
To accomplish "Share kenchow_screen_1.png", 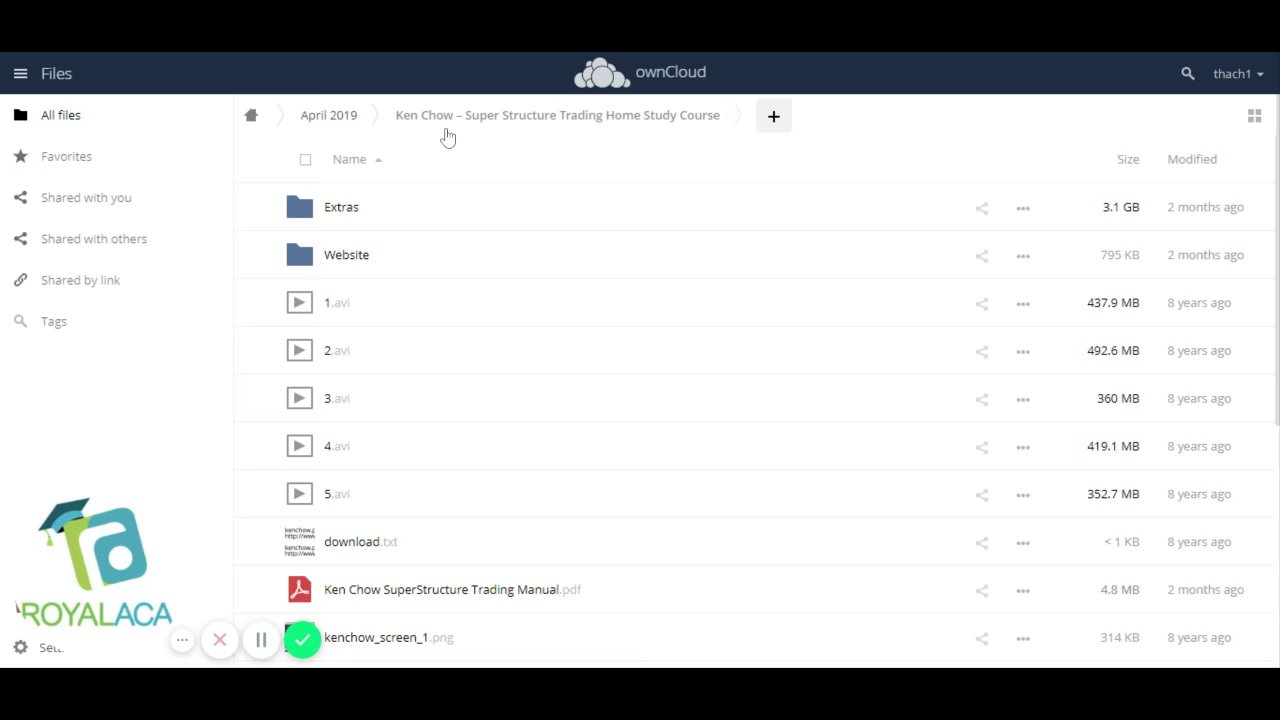I will 981,639.
